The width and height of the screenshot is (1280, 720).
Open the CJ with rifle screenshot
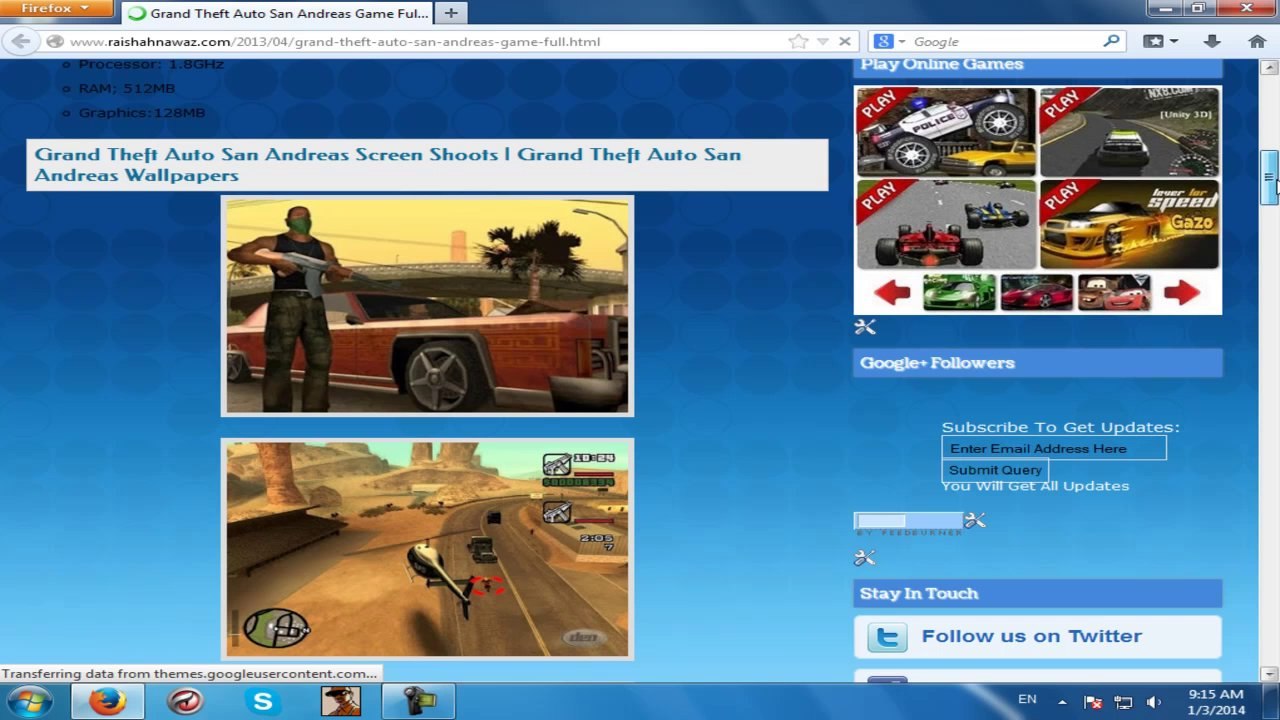tap(427, 305)
